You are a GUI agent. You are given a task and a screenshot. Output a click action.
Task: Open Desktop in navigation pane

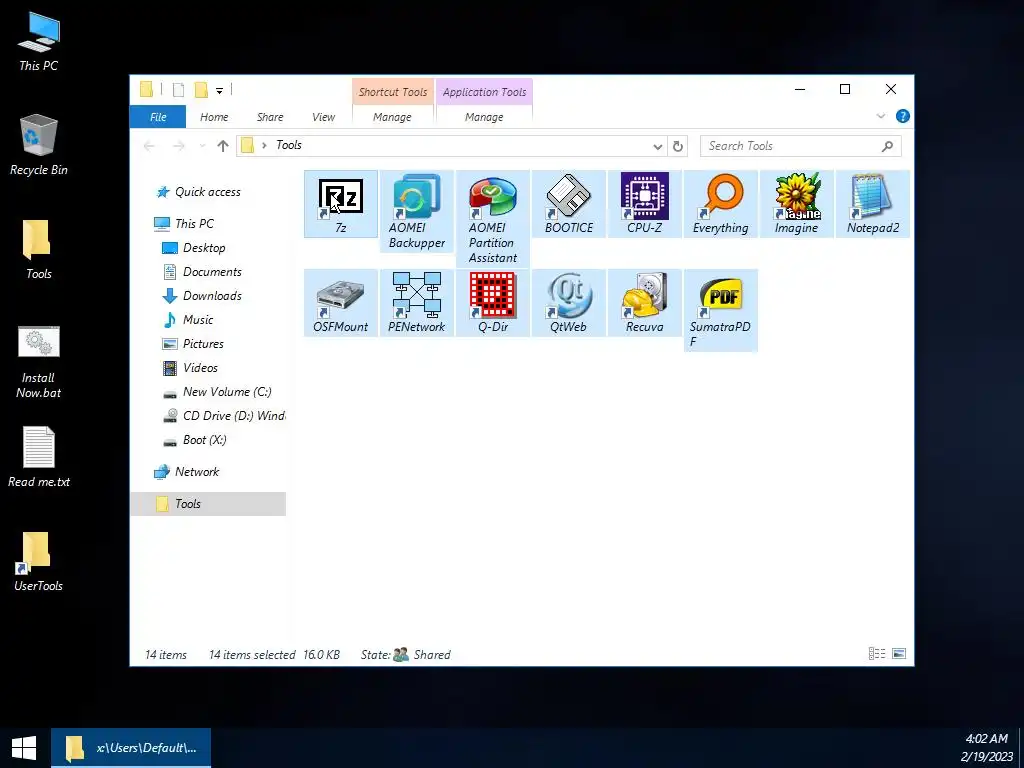click(204, 248)
